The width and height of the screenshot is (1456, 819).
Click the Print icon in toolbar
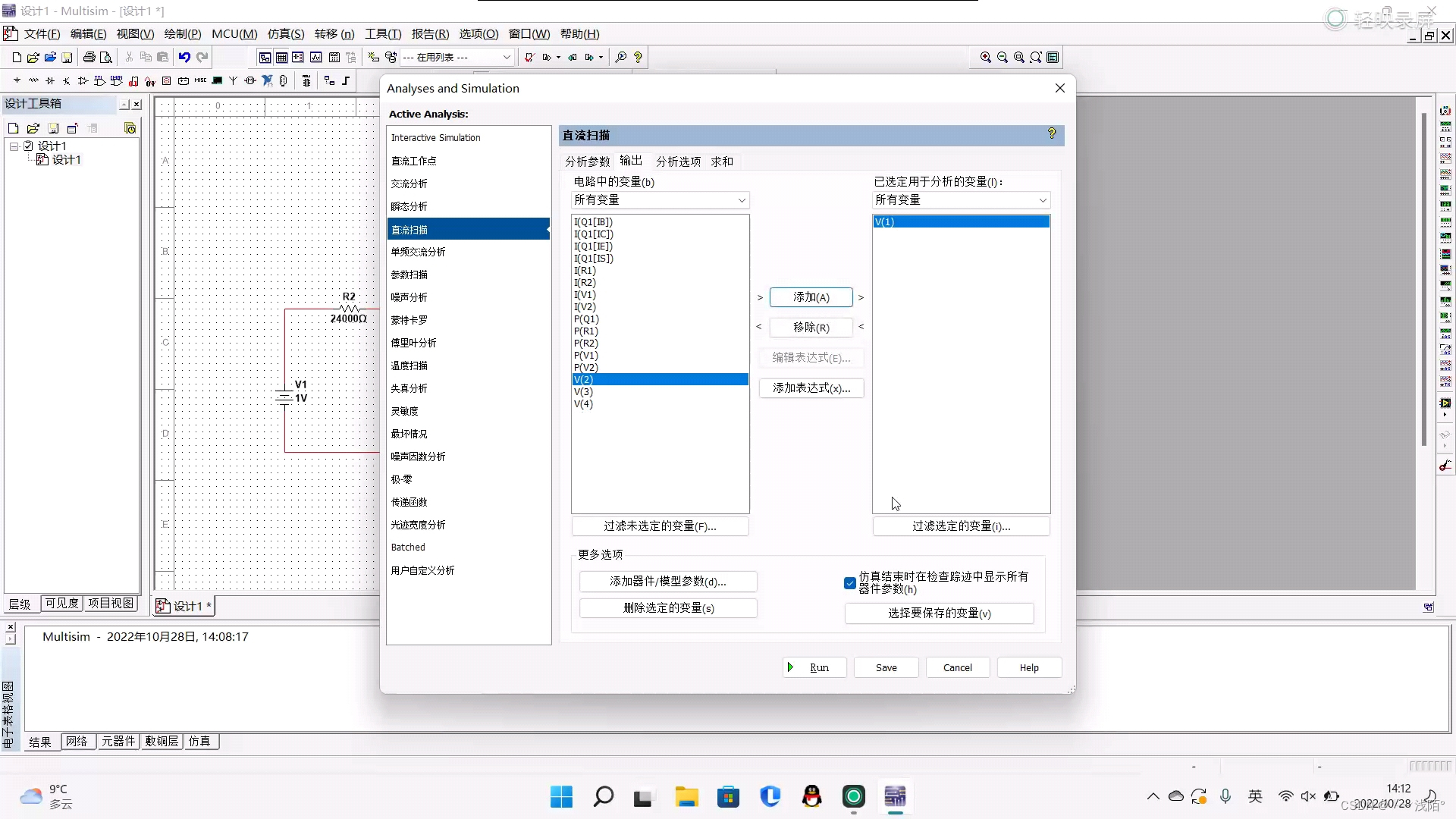[89, 57]
